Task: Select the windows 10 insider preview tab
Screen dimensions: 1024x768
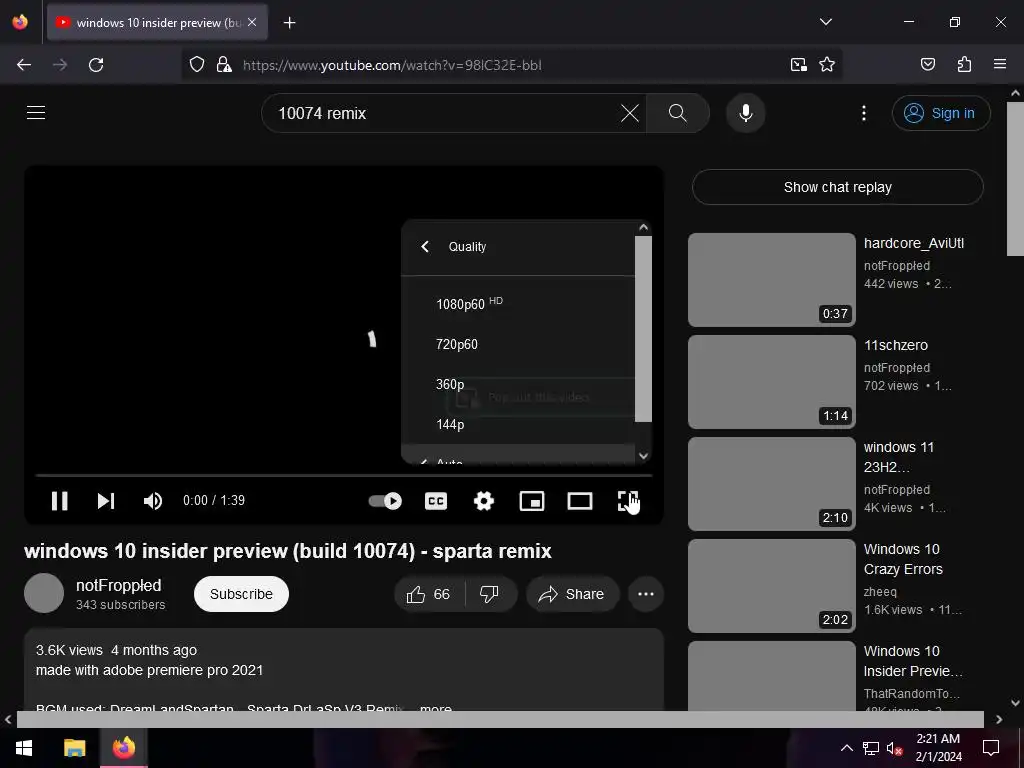Action: click(157, 22)
